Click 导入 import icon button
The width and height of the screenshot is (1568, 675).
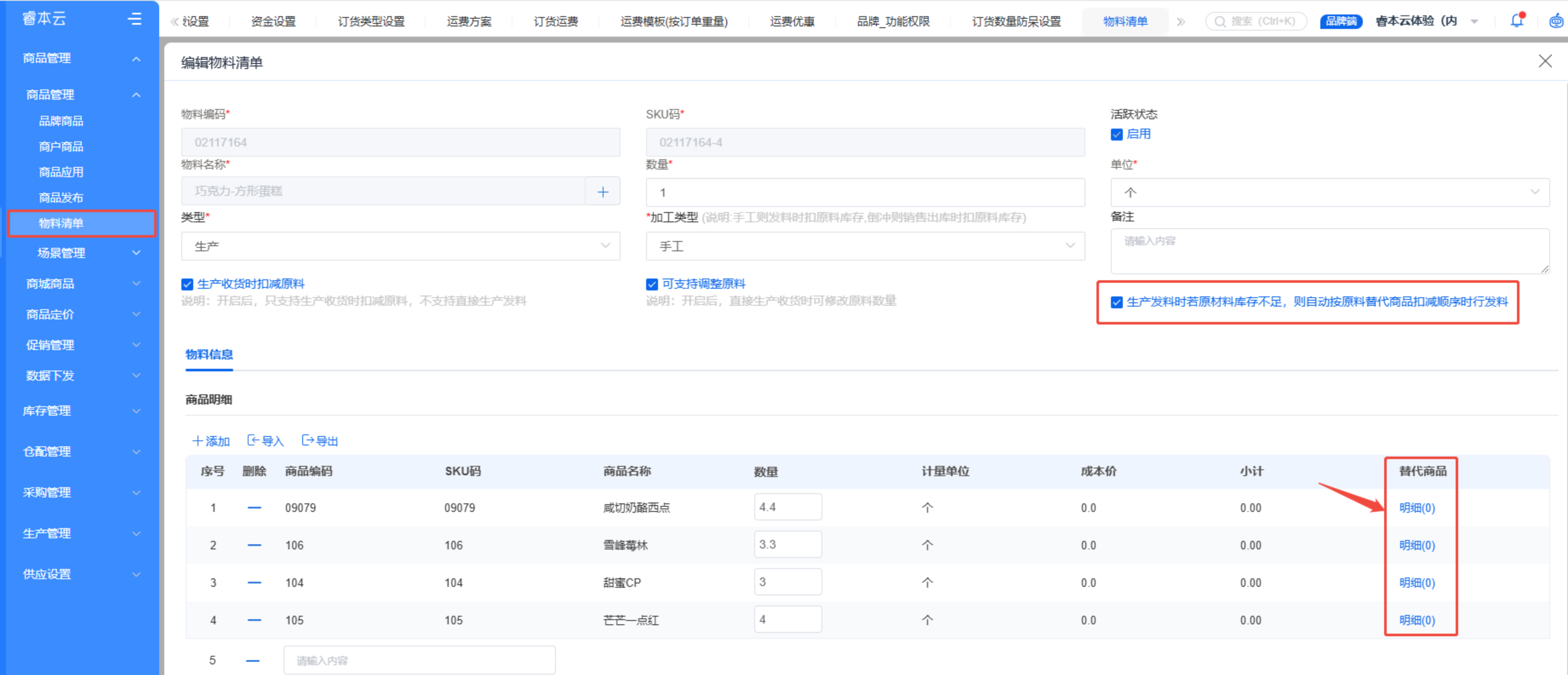click(266, 440)
